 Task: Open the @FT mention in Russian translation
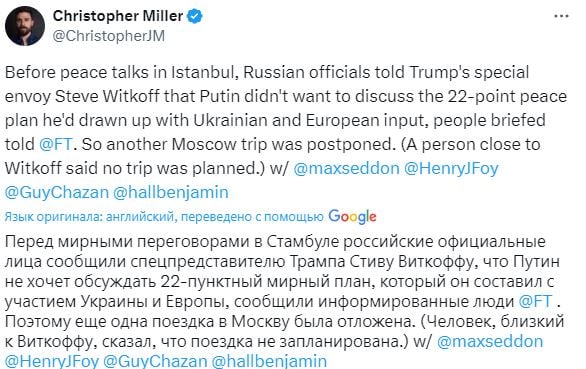click(536, 301)
